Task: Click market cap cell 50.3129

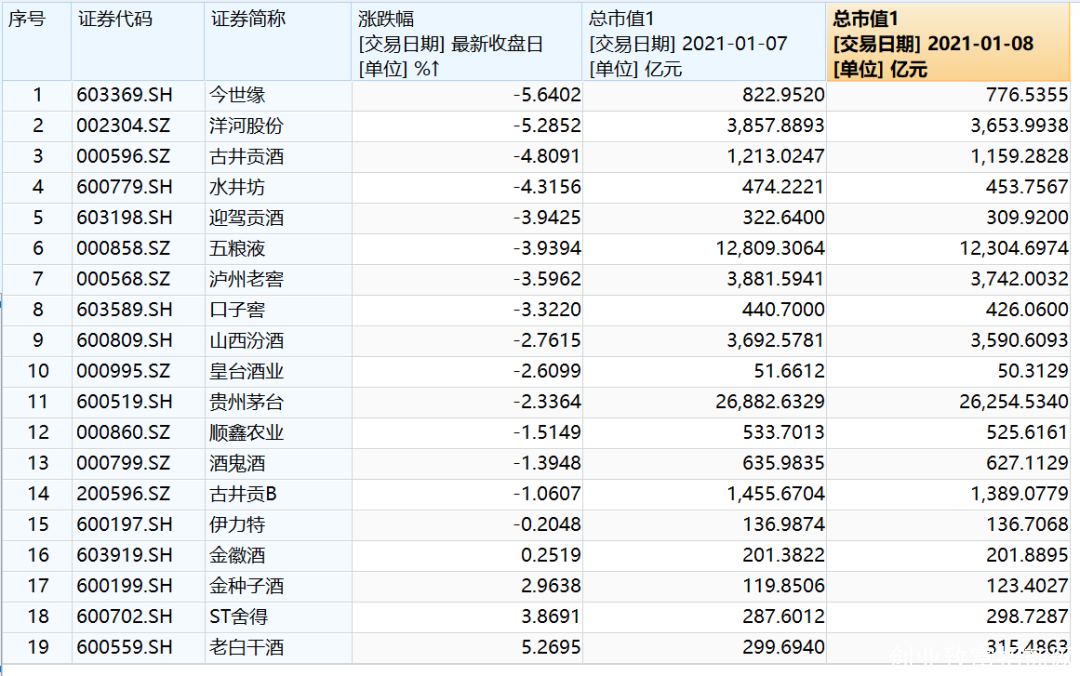Action: [1033, 371]
